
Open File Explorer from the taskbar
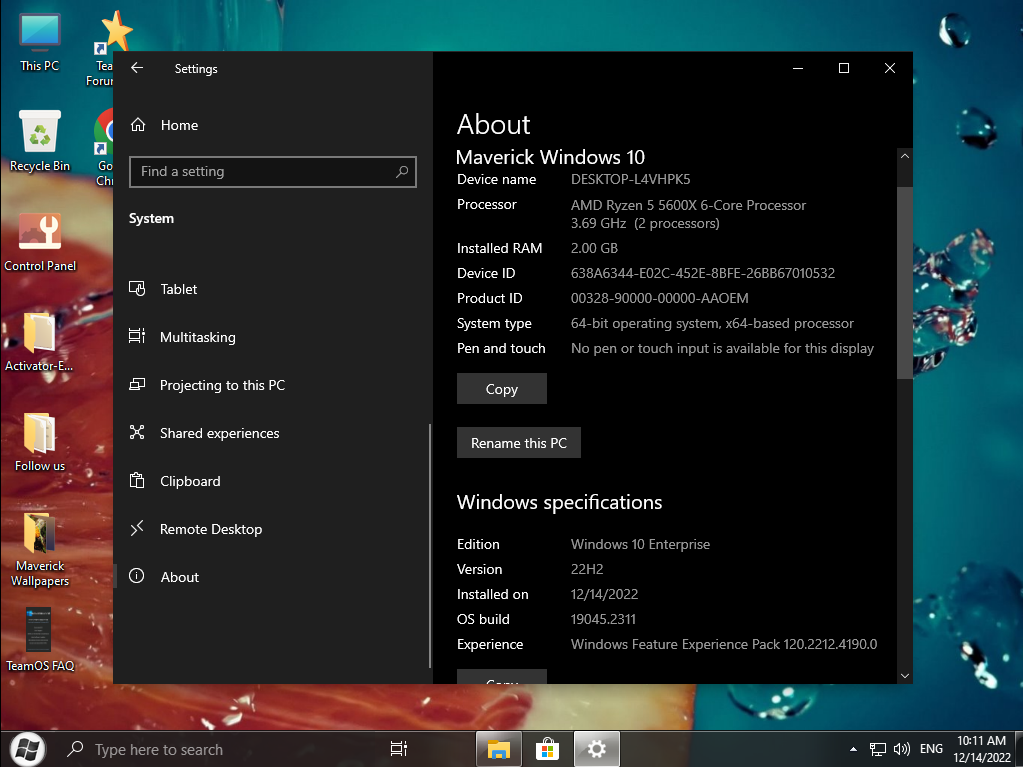[x=499, y=748]
